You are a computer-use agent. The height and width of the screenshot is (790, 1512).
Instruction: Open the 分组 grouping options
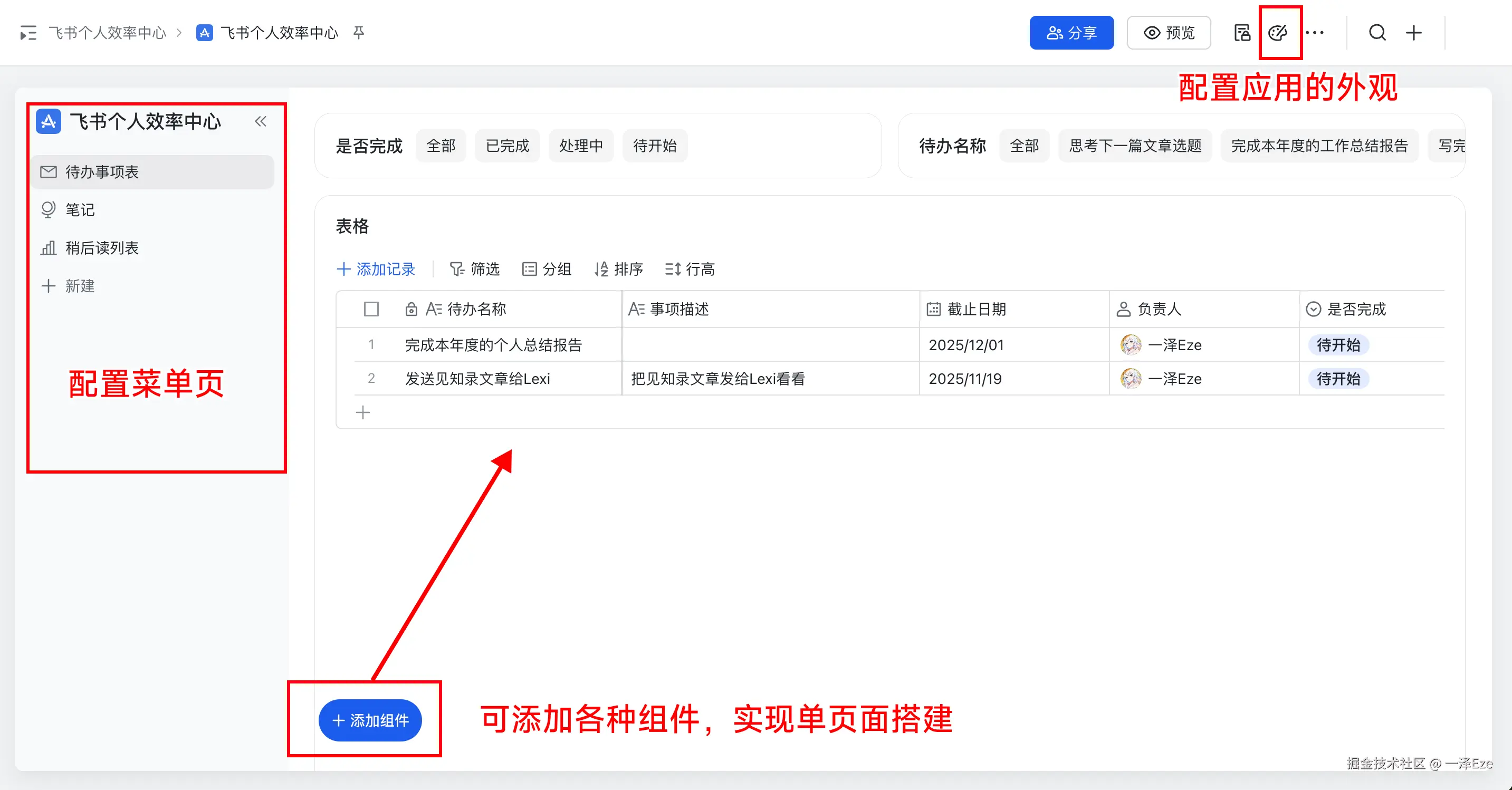[547, 269]
